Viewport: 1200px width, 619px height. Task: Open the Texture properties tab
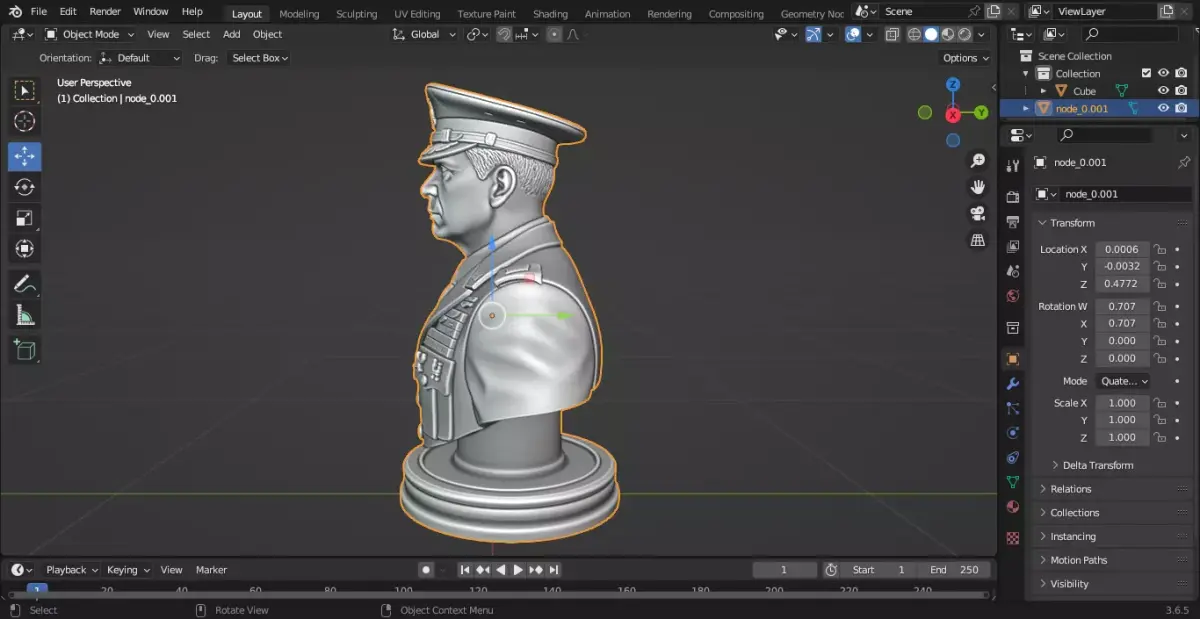[1013, 538]
